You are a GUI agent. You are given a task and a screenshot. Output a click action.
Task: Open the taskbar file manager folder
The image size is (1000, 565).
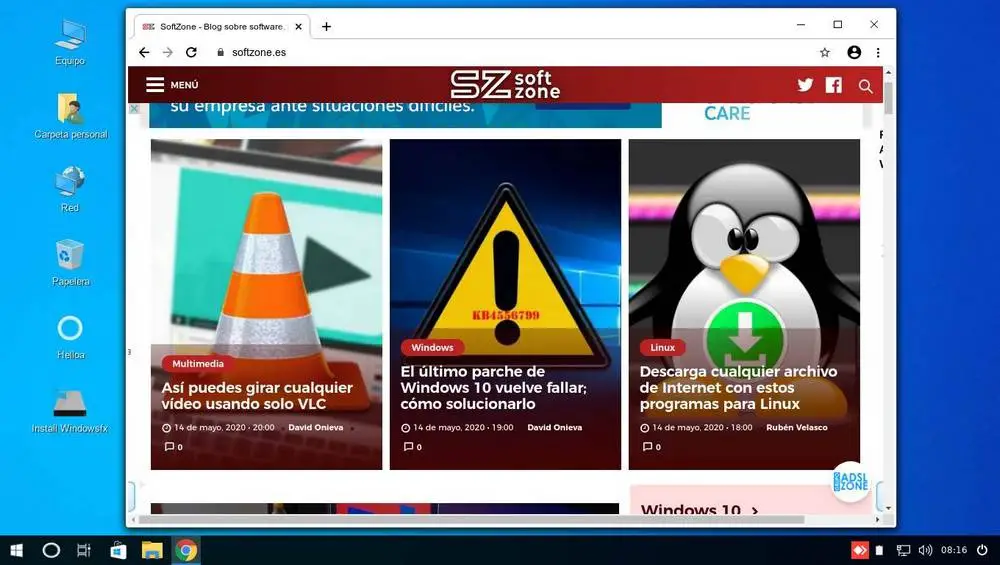152,550
